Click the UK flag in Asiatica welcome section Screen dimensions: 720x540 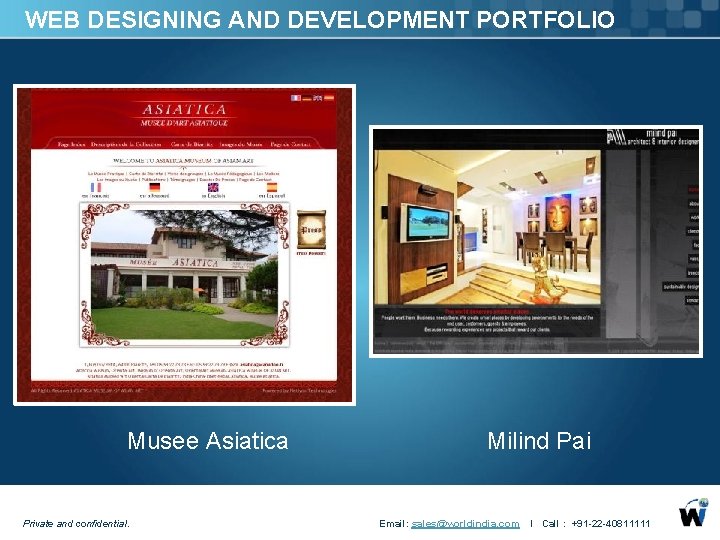pyautogui.click(x=214, y=187)
